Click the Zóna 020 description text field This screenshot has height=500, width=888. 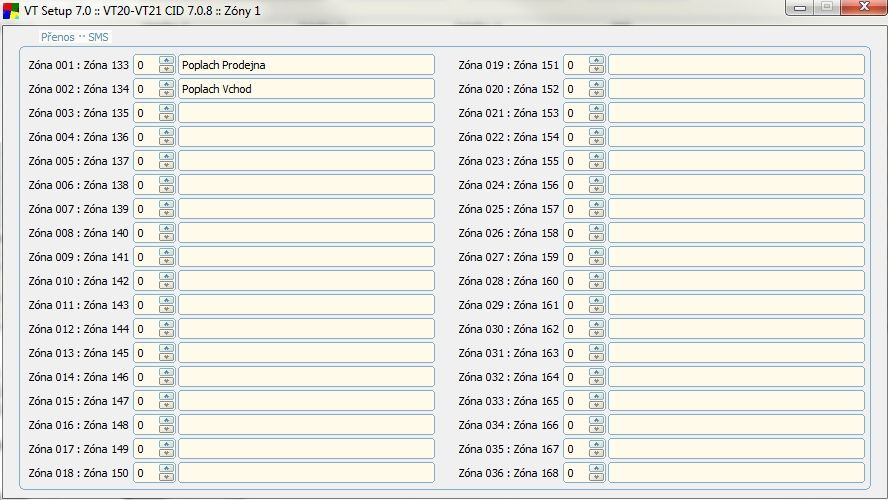click(x=736, y=89)
